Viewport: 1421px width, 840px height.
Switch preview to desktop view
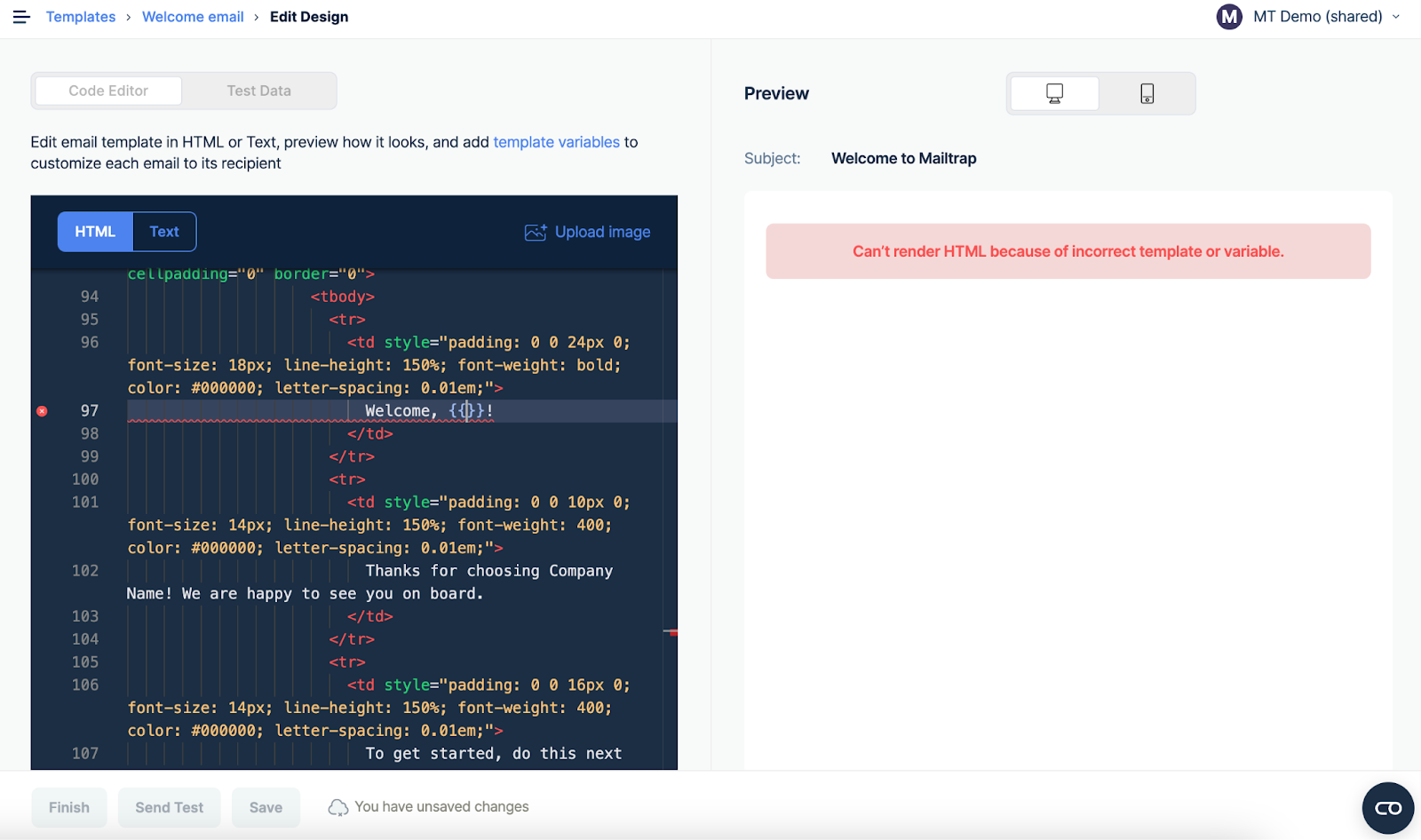(1054, 94)
